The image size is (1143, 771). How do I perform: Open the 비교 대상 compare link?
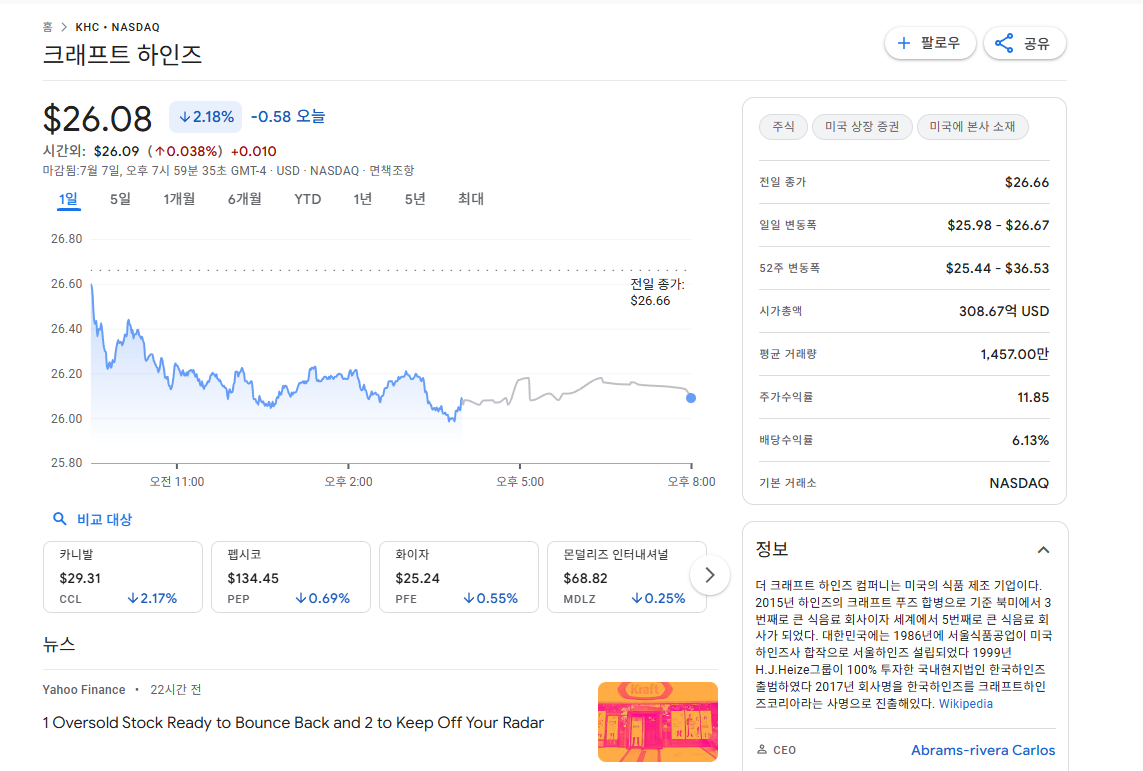[104, 520]
